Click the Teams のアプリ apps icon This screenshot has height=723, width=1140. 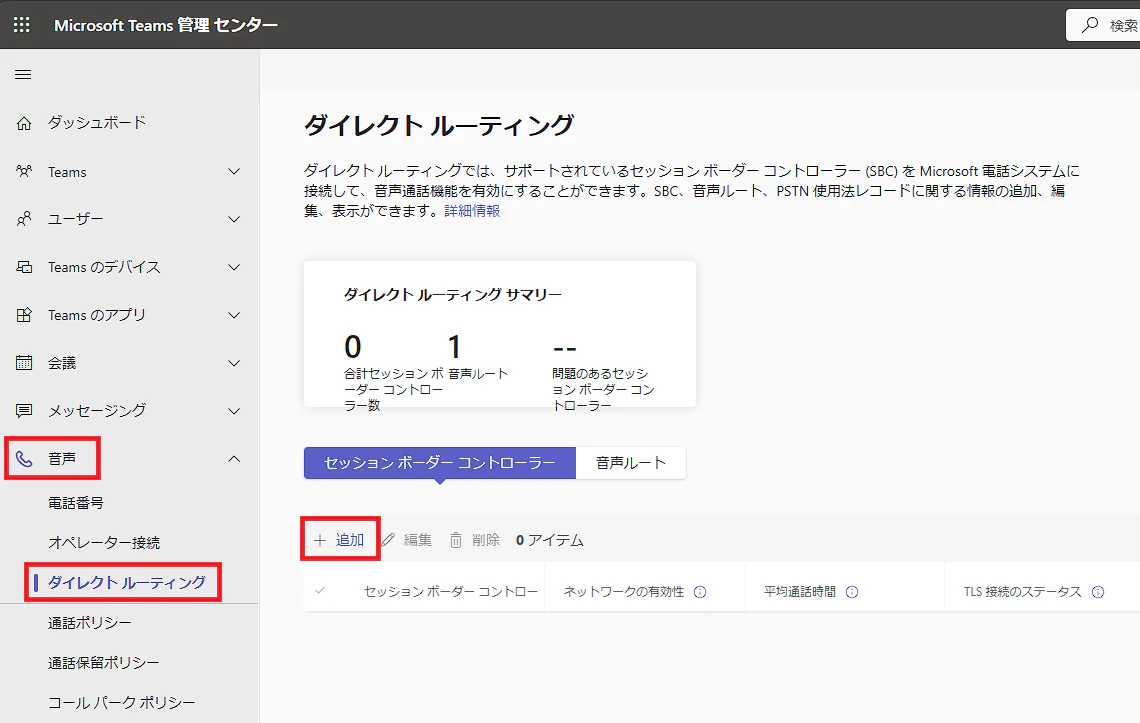coord(24,315)
